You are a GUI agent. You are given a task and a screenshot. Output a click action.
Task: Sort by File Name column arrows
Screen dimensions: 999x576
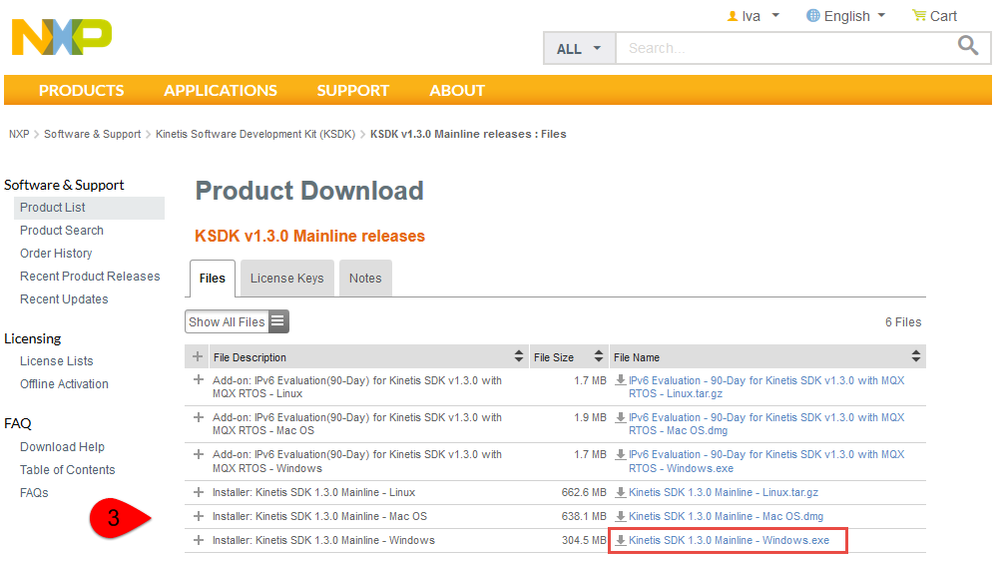pos(916,356)
